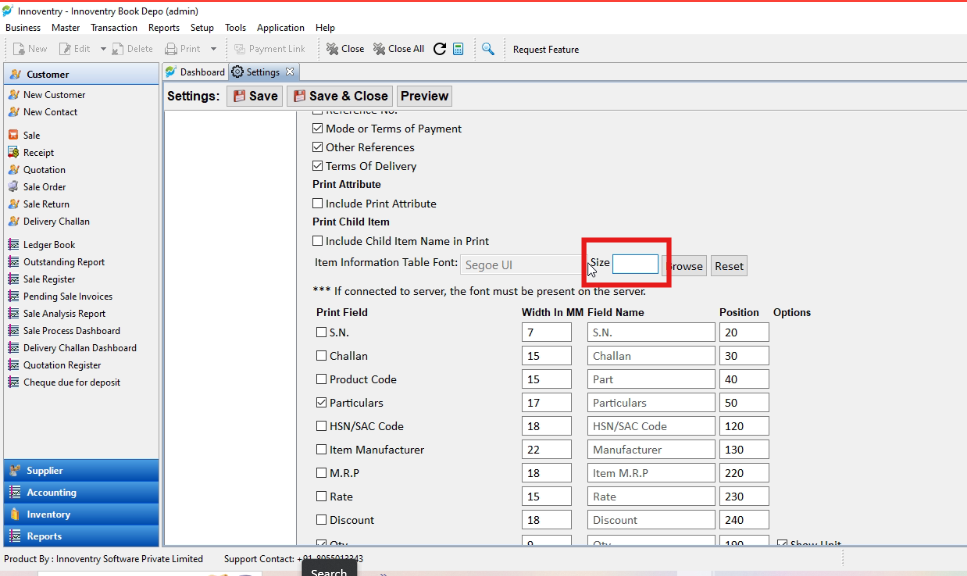Expand the Supplier sidebar section
Screen dimensions: 967x576
pos(81,470)
